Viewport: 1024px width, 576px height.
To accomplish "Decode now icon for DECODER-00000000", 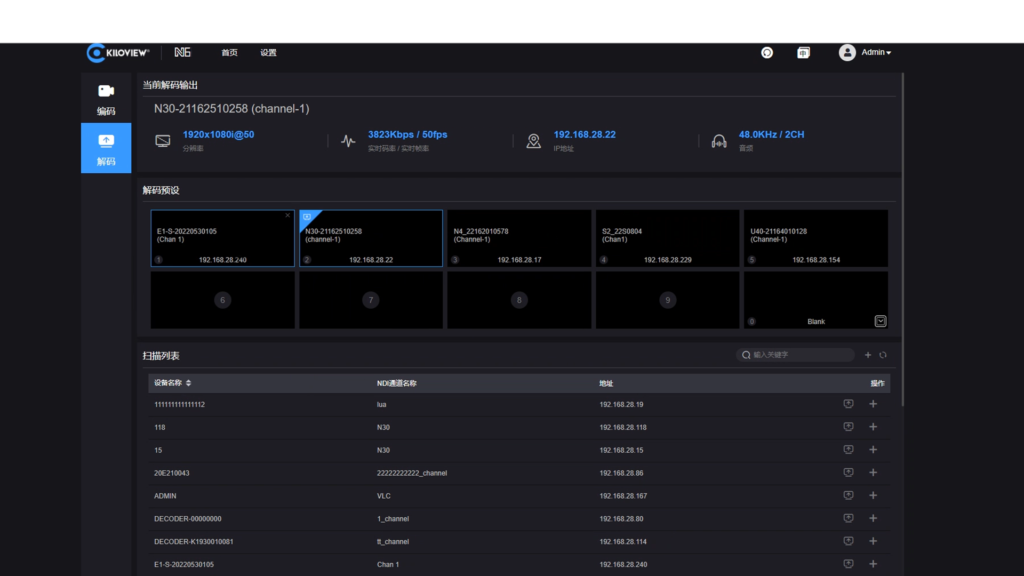I will click(848, 519).
